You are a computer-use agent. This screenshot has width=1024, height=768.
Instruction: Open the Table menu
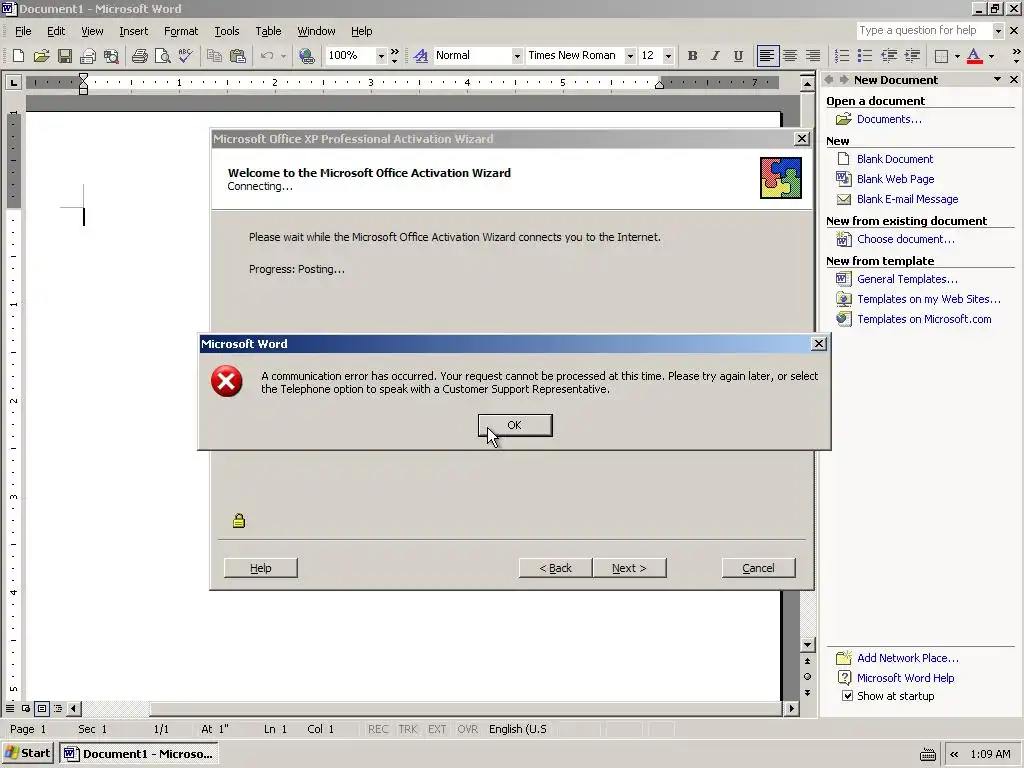coord(268,31)
